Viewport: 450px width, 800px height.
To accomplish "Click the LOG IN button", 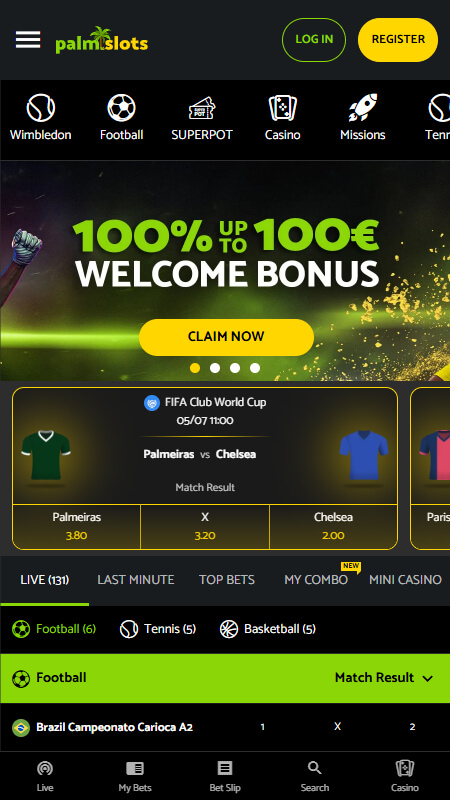I will pos(314,40).
